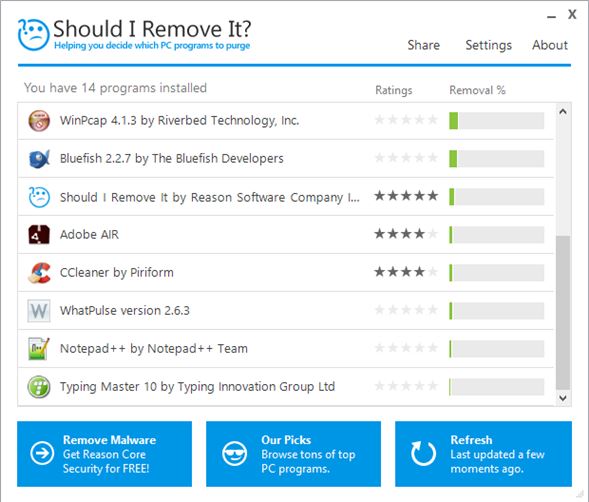Screen dimensions: 589x502
Task: Click the arrow icon on Remove Malware
Action: (x=42, y=453)
